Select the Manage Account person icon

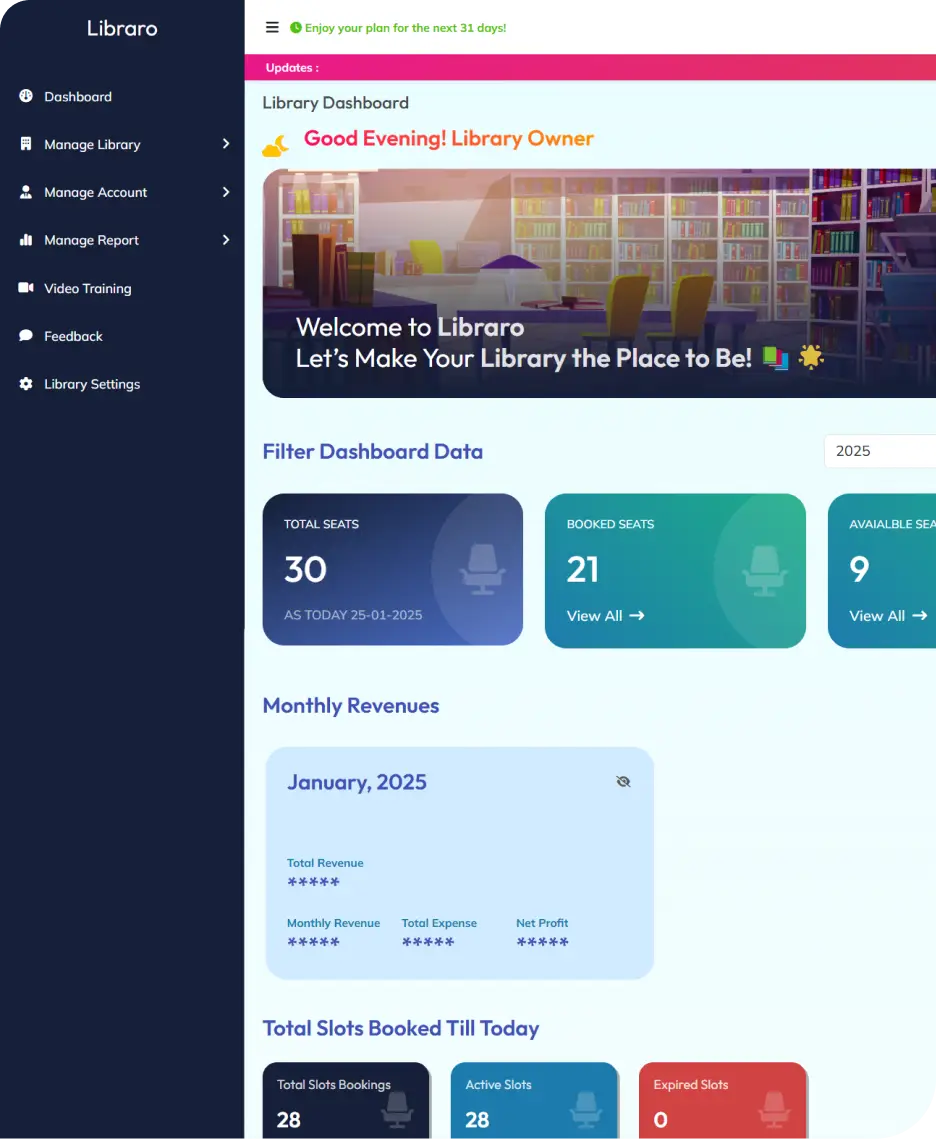pos(24,192)
